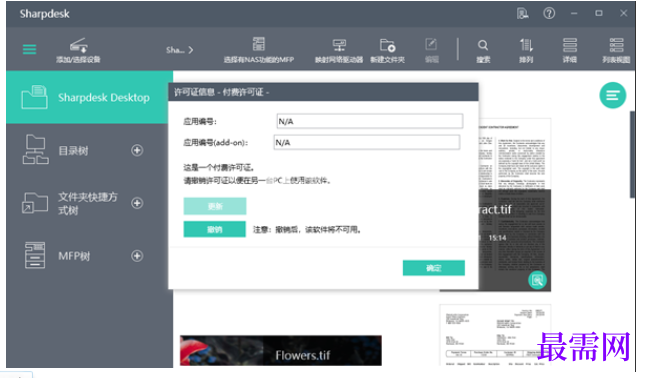Click the vertical scrollbar on the right
649x378 pixels.
click(632, 154)
